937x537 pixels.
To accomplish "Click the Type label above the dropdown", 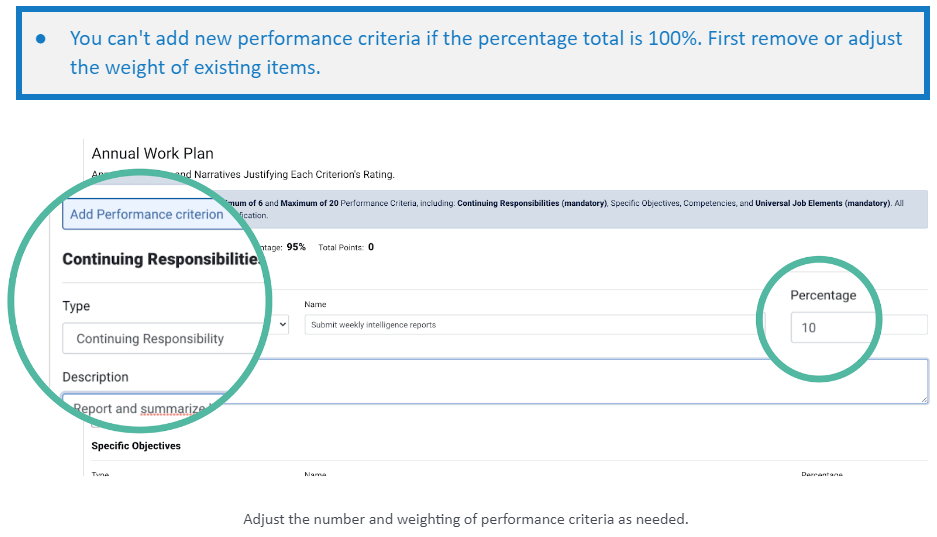I will (x=76, y=306).
